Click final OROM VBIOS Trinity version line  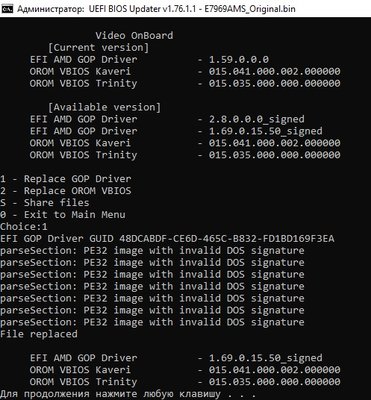click(x=185, y=382)
